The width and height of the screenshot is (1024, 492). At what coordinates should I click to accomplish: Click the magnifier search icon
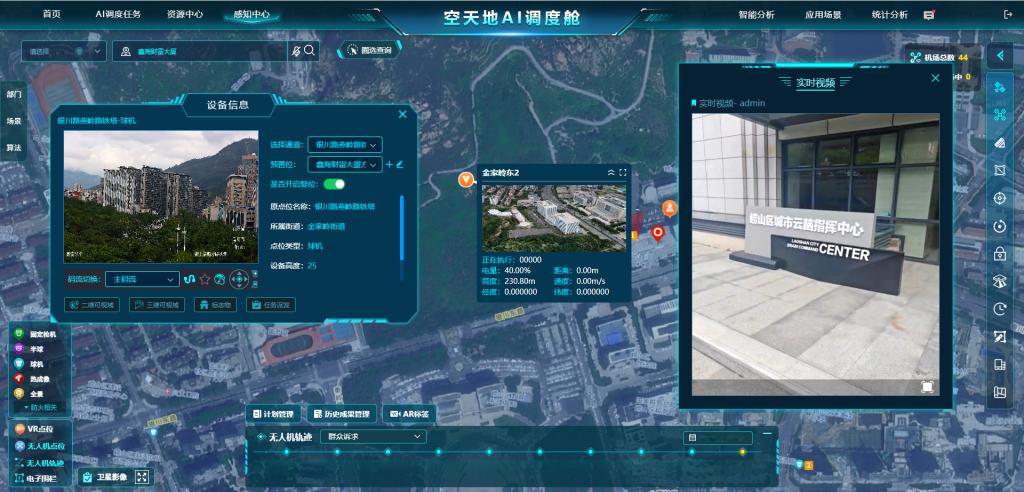point(310,50)
